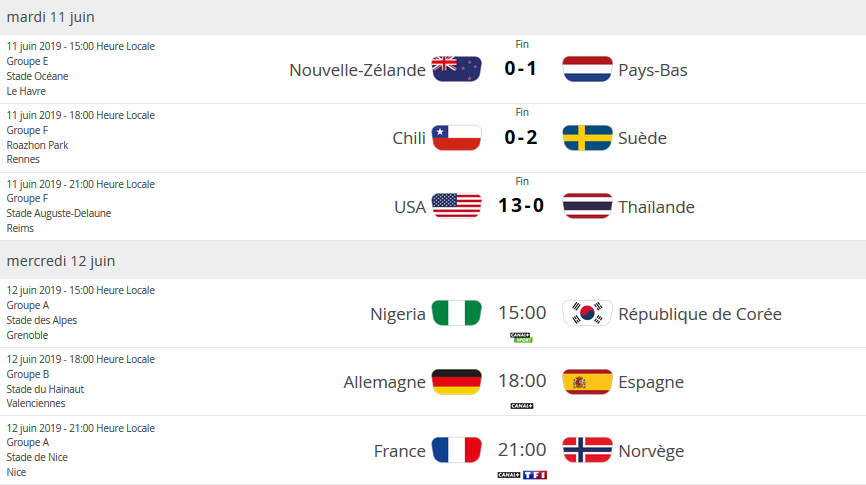866x485 pixels.
Task: Open the USA 13-0 Thaïlande score
Action: tap(521, 207)
